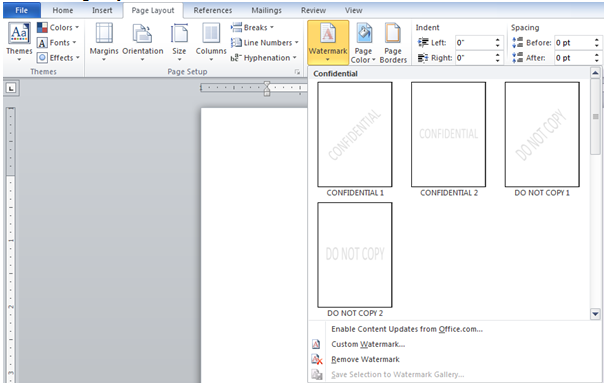
Task: Open Line Numbers dropdown
Action: (x=265, y=42)
